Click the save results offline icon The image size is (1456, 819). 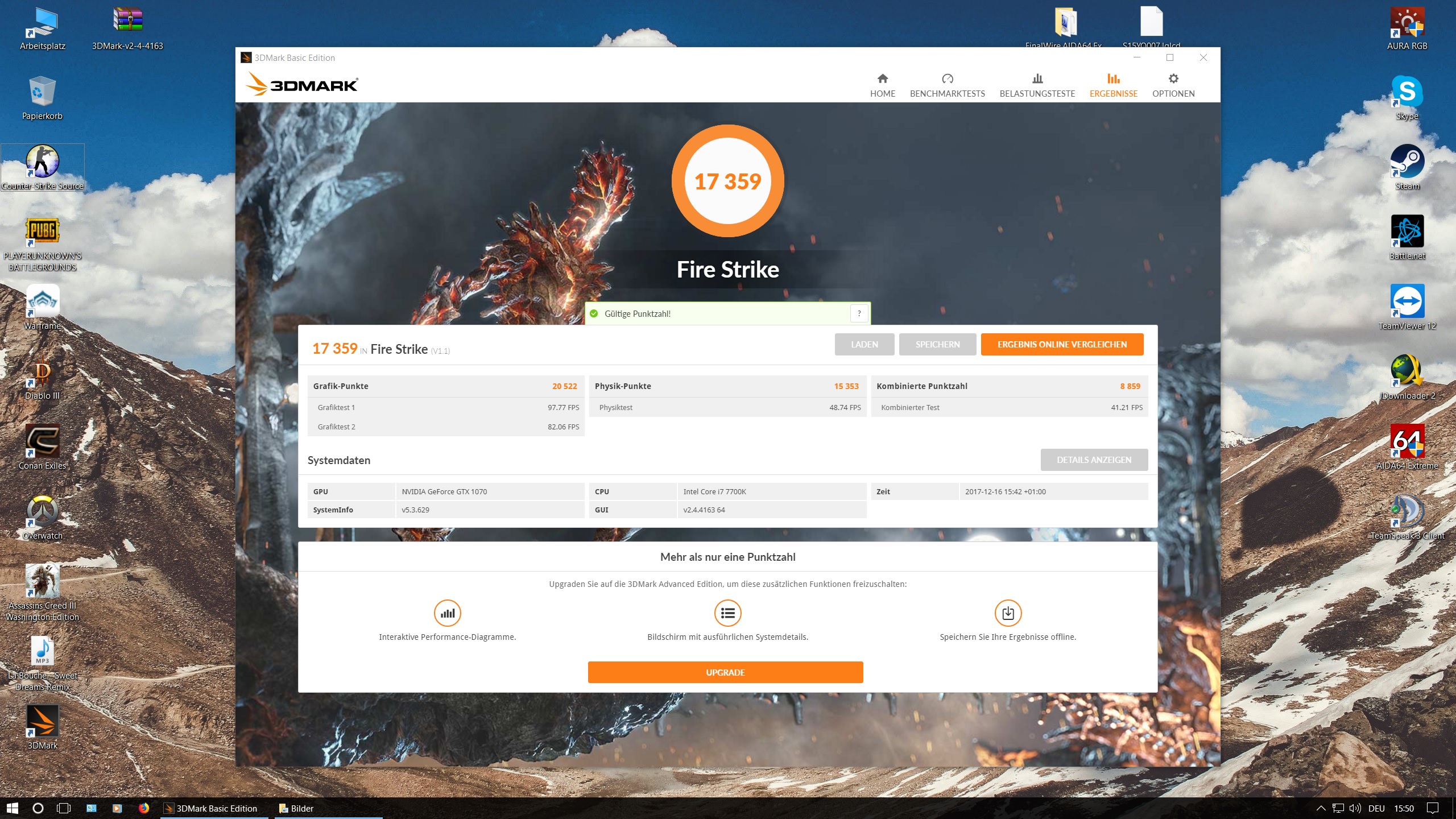tap(1007, 613)
